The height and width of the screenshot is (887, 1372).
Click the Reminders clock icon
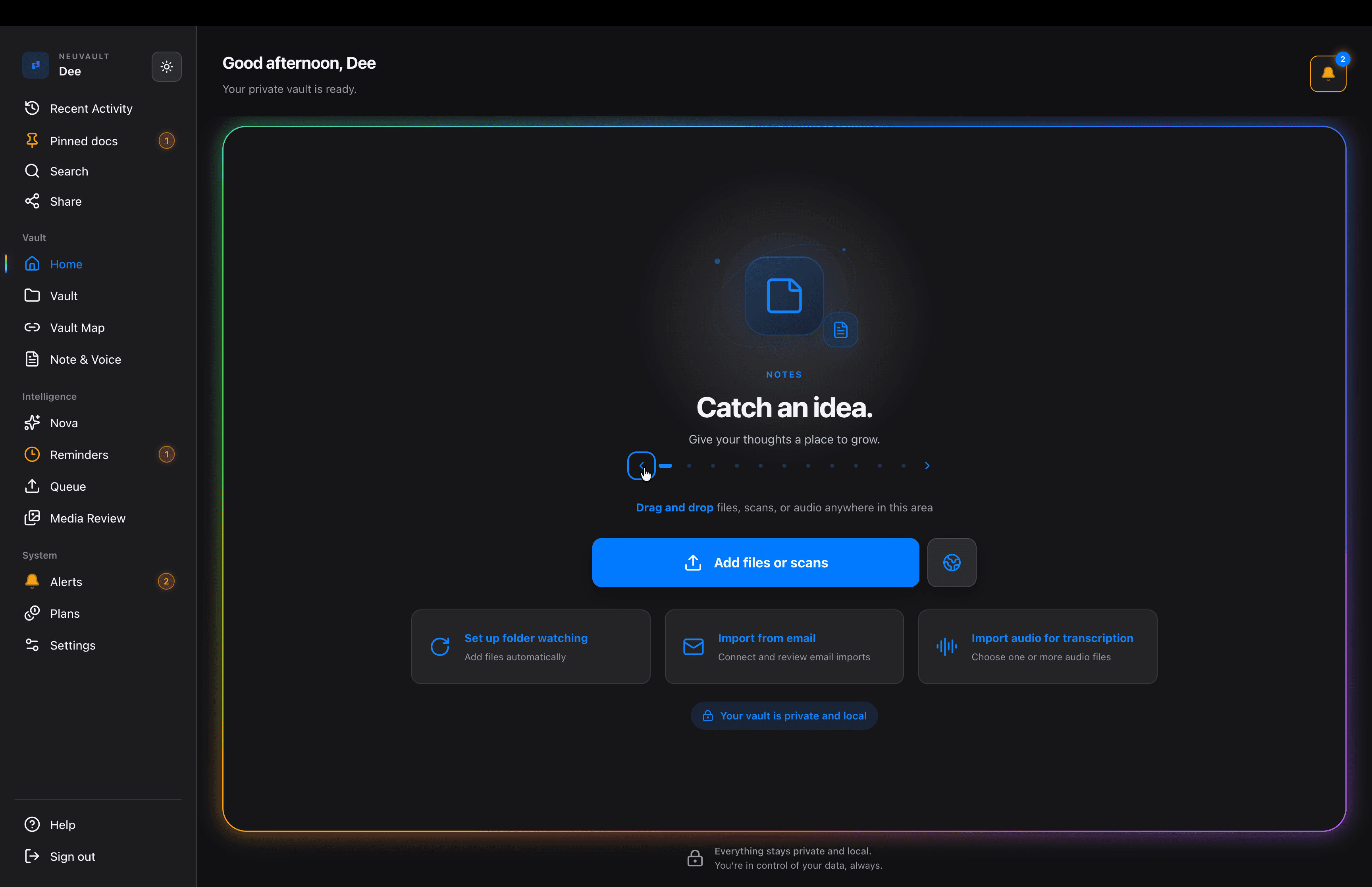click(32, 455)
